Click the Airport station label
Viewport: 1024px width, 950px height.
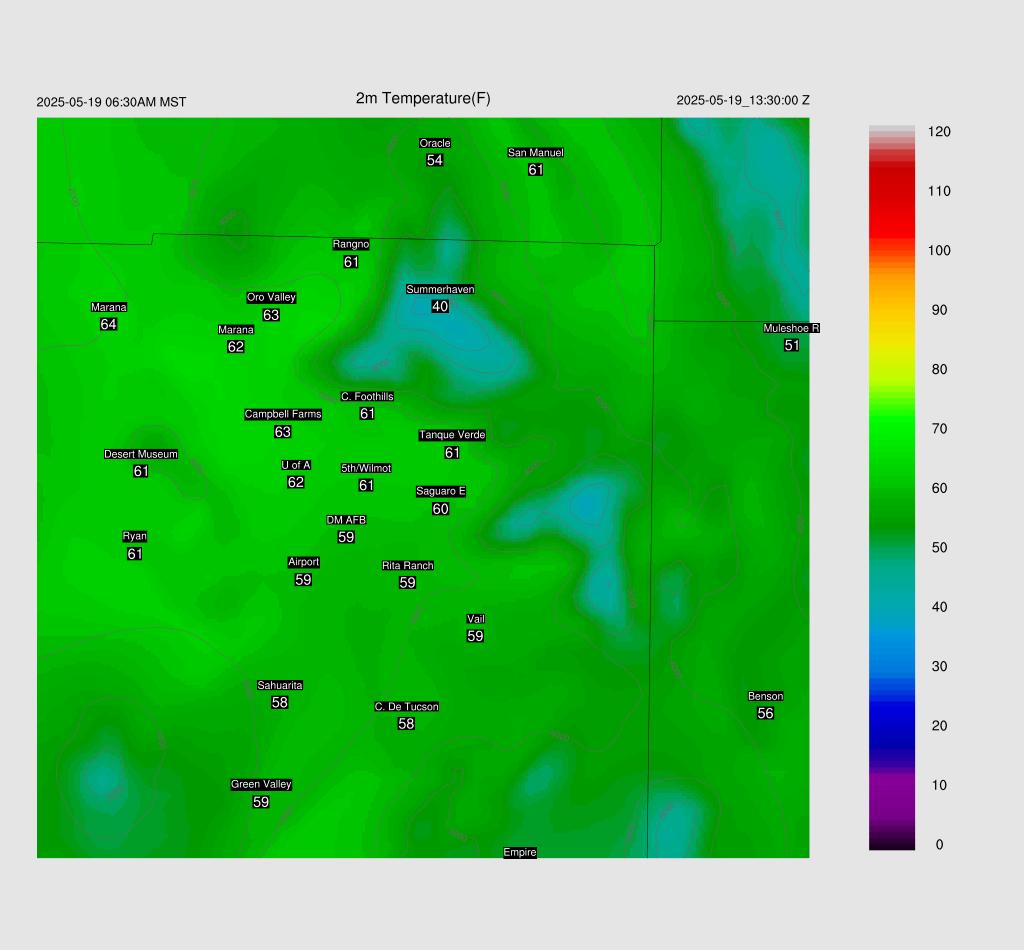tap(303, 562)
